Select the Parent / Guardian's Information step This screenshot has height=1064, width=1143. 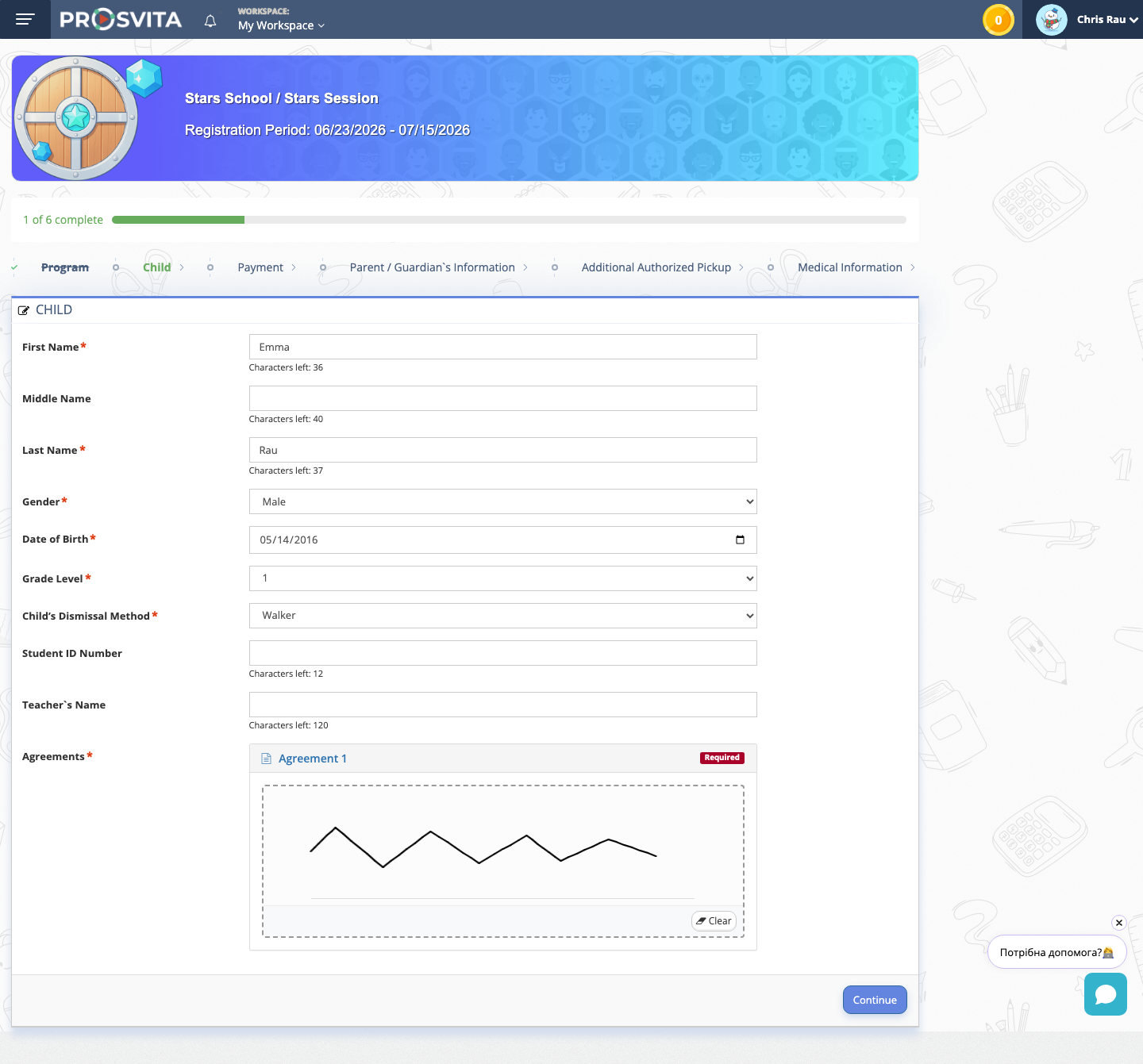coord(433,267)
